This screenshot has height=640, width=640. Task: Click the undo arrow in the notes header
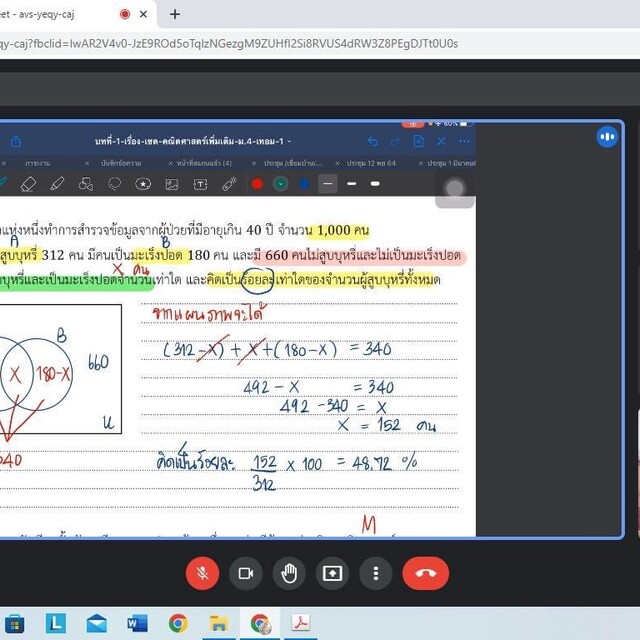[373, 142]
